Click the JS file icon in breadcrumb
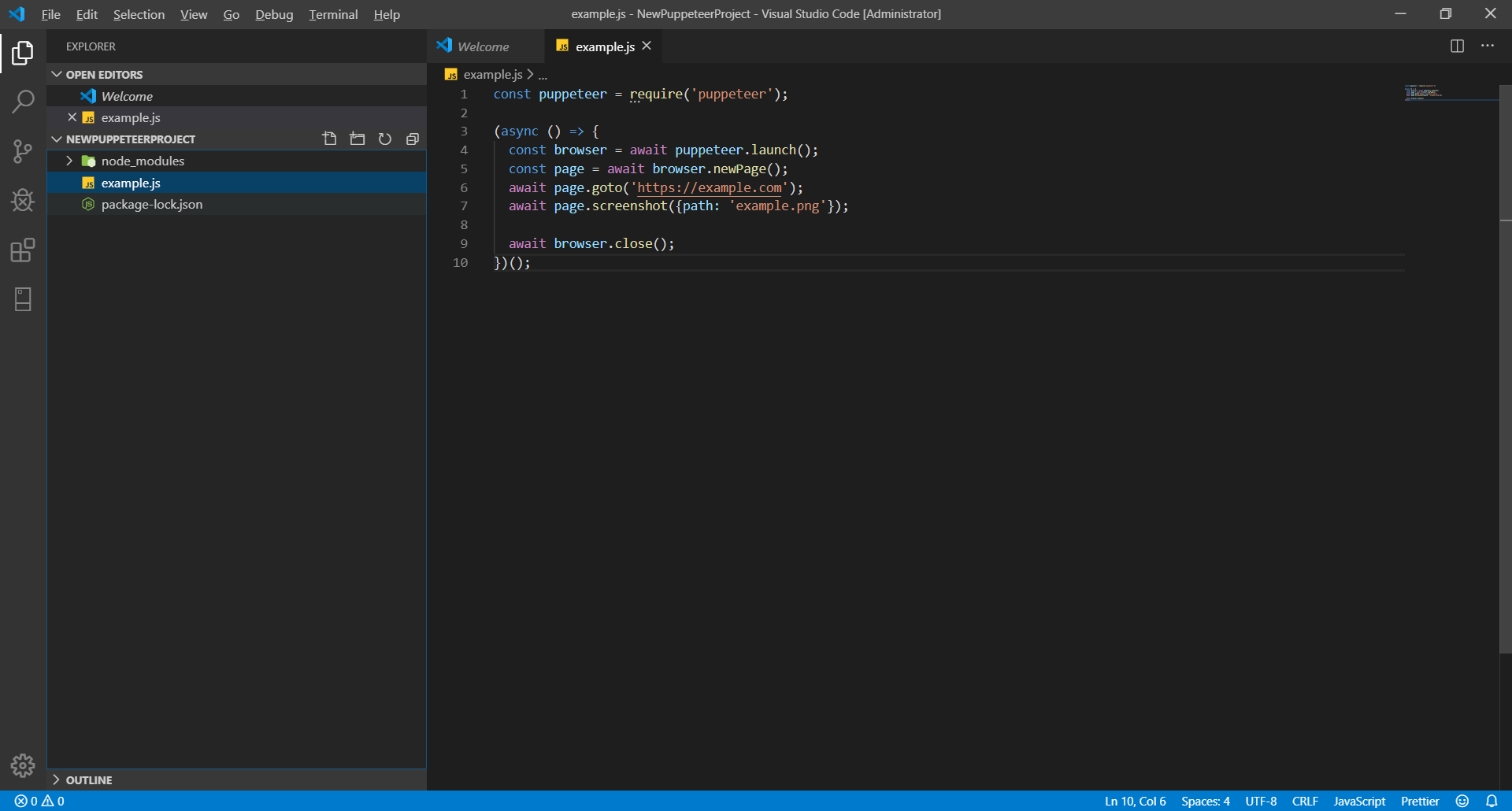 (x=450, y=74)
